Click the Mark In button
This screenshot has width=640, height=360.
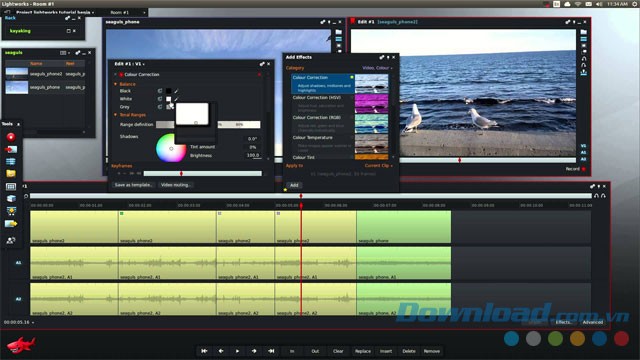tap(292, 351)
